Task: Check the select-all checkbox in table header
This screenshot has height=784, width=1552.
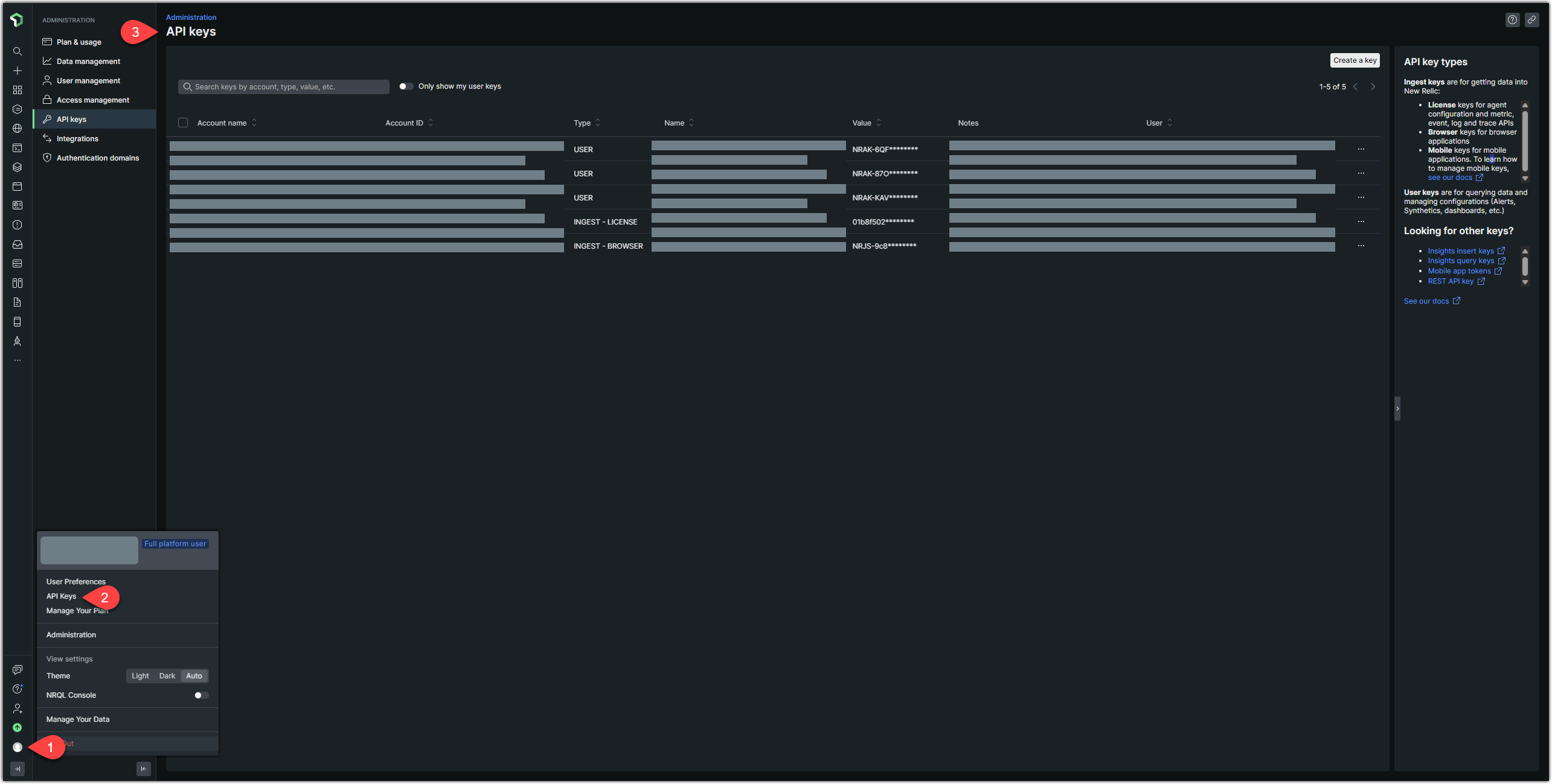Action: click(x=183, y=123)
